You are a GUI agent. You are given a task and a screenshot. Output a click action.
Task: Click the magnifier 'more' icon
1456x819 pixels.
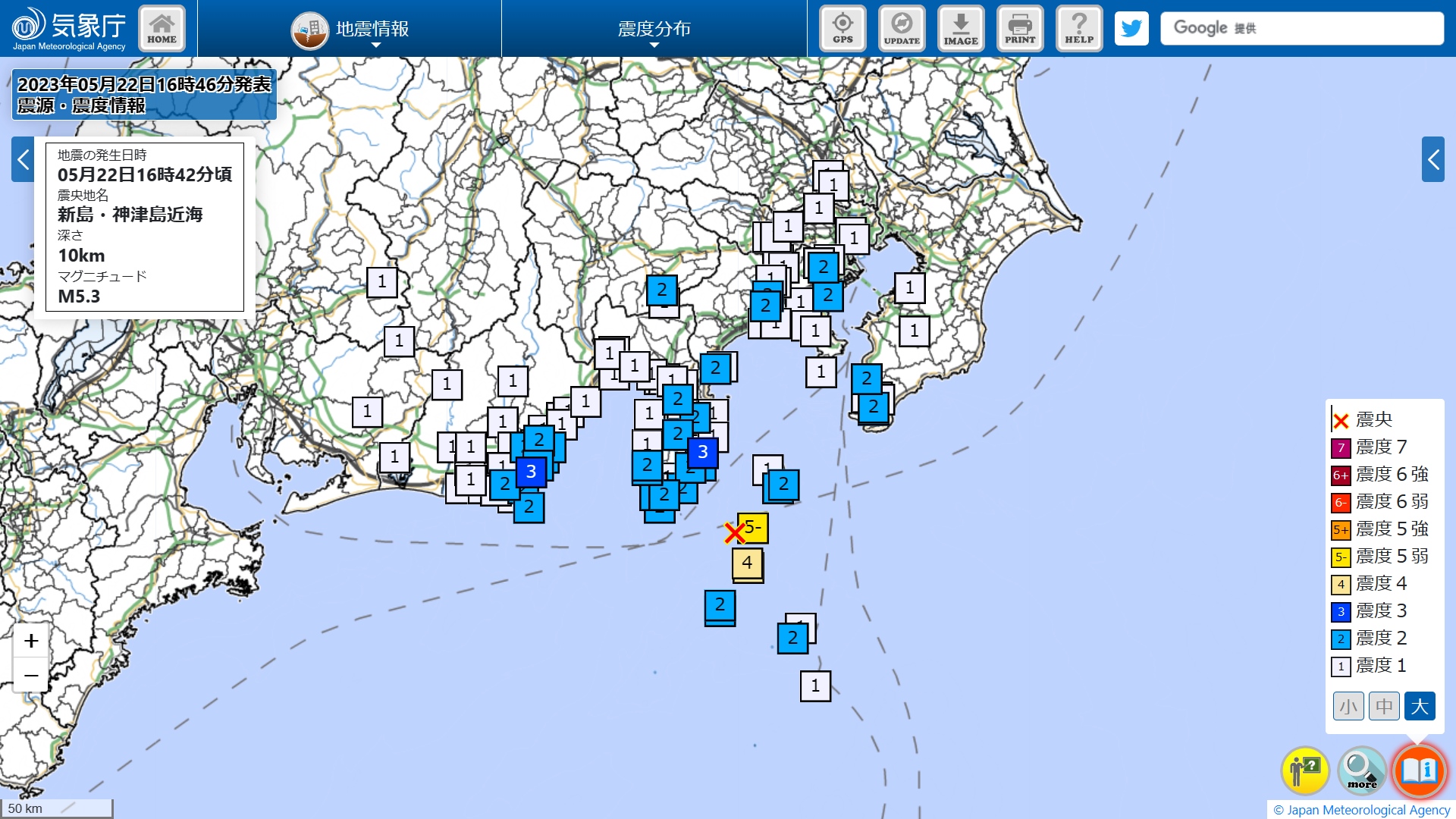tap(1362, 771)
